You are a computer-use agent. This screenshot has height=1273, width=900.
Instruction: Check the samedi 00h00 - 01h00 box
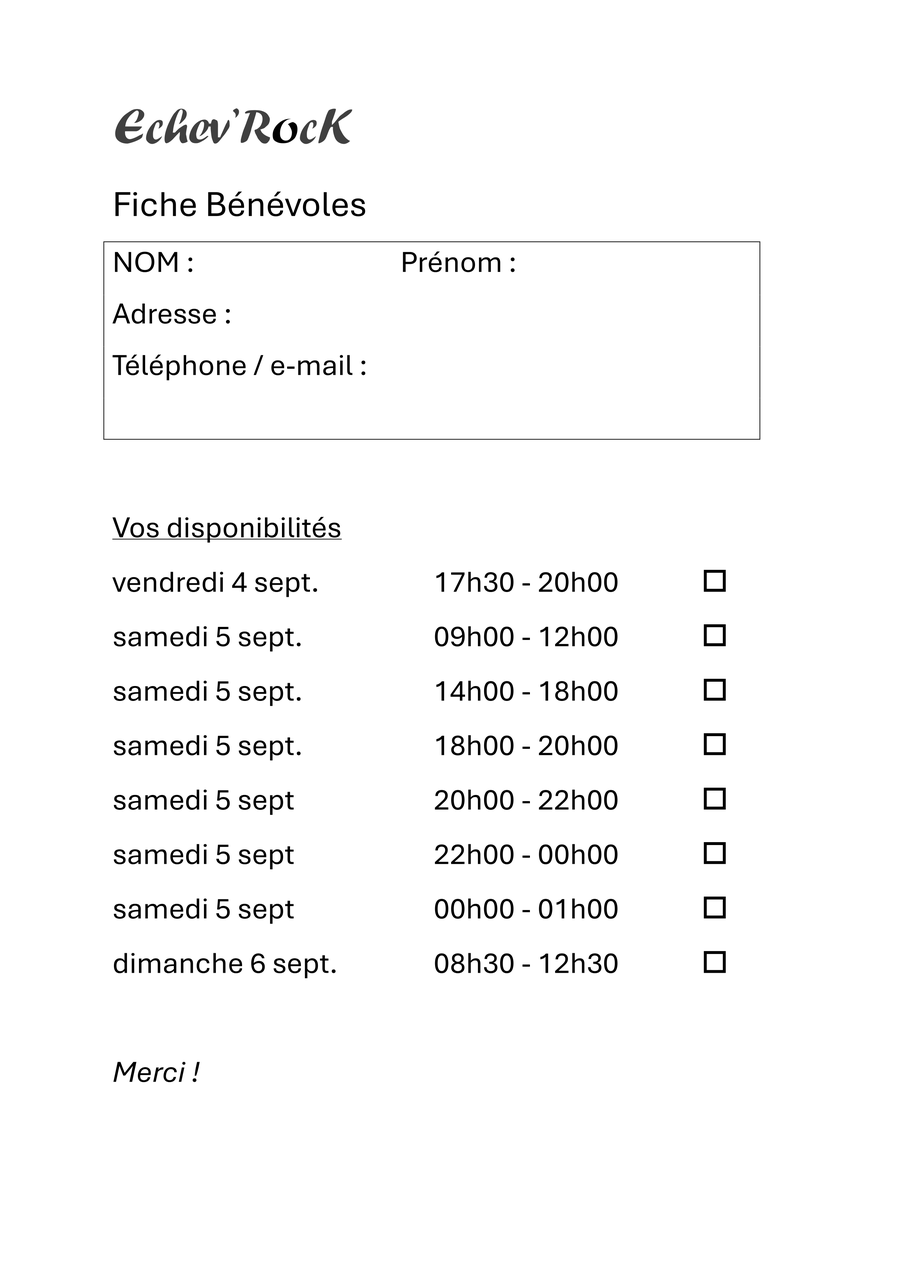point(714,908)
